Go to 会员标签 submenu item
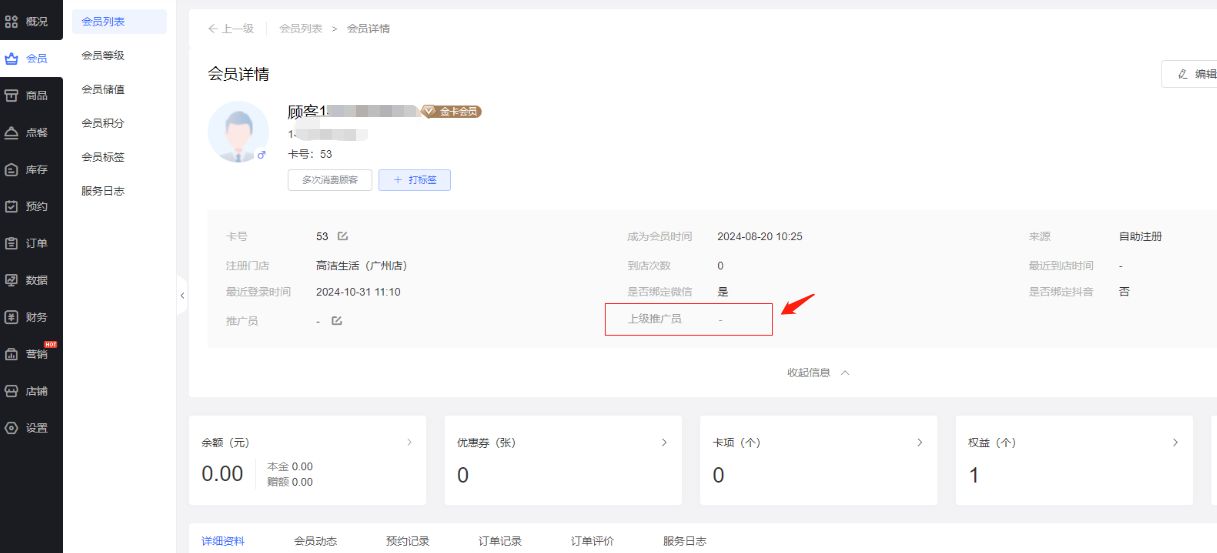Screen dimensions: 1217x553 103,157
